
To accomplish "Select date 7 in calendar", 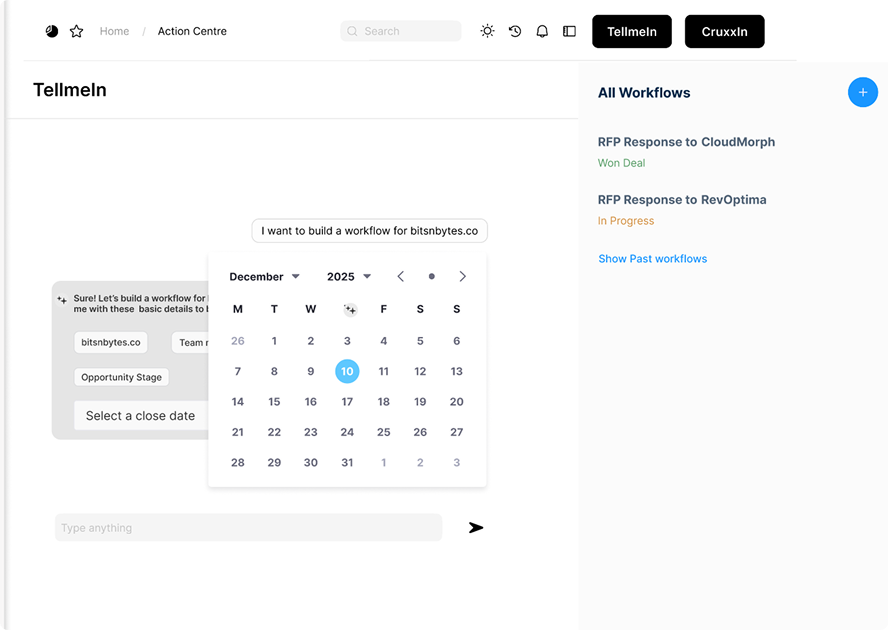I will click(238, 372).
